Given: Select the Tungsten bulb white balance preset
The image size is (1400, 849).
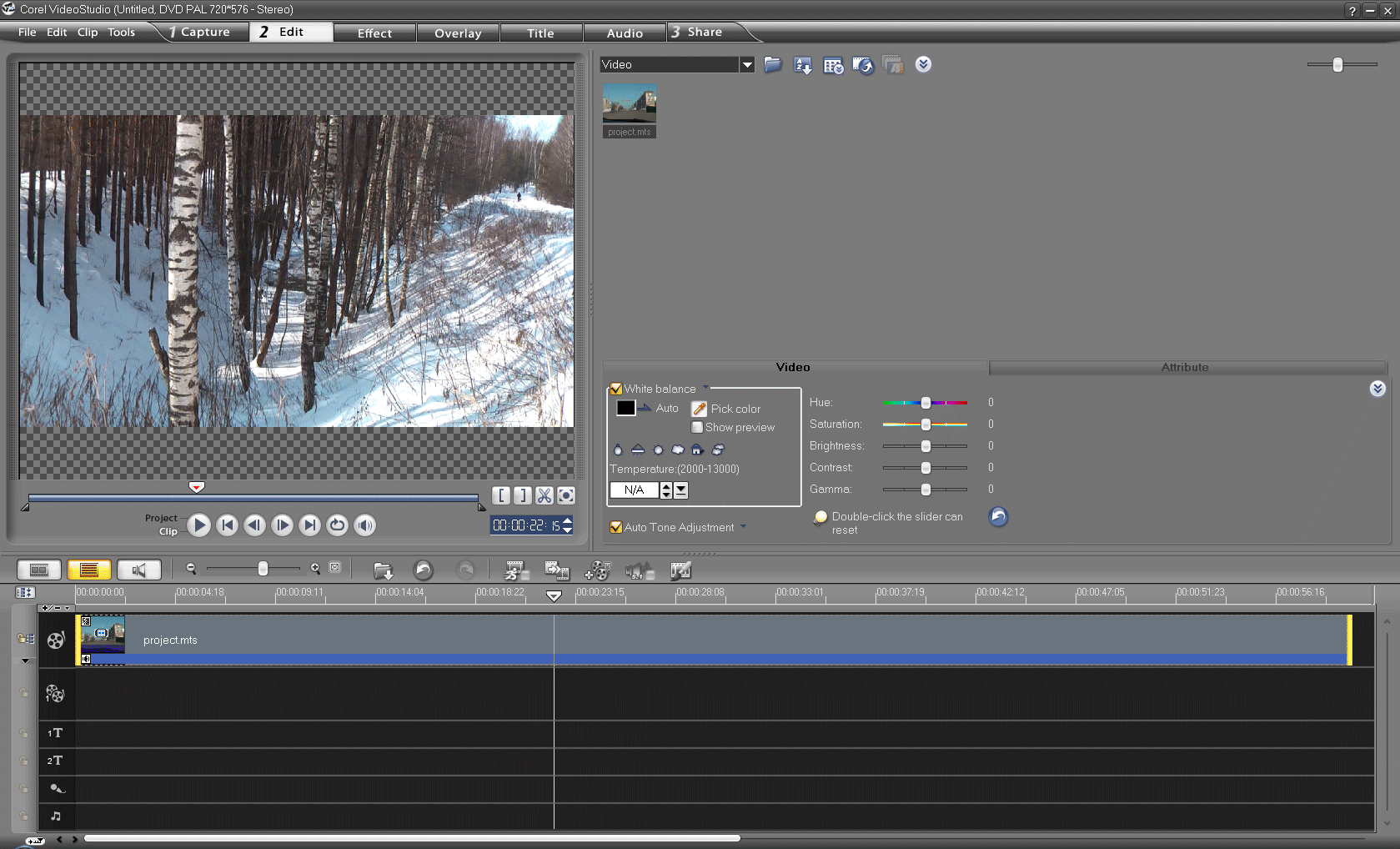Looking at the screenshot, I should (x=618, y=450).
